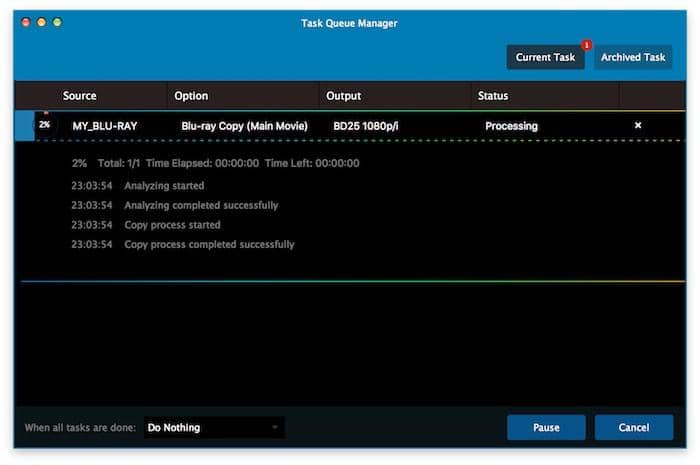Close the Task Queue Manager window

[25, 22]
